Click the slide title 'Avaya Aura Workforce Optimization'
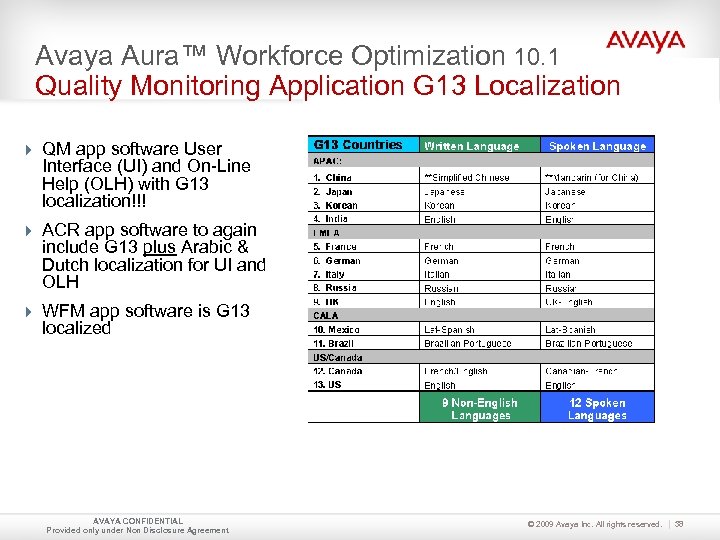The image size is (720, 540). tap(297, 56)
